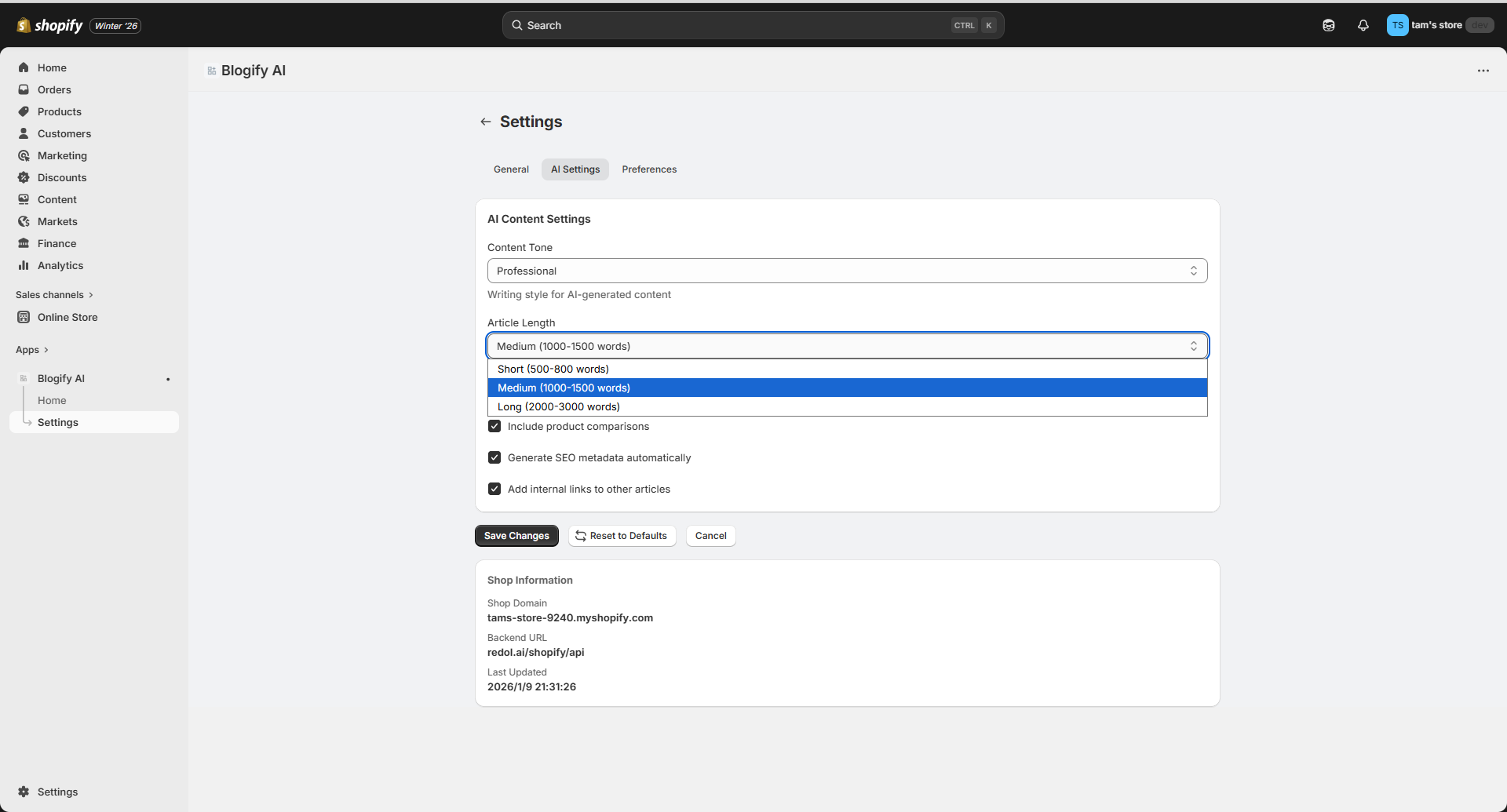This screenshot has height=812, width=1507.
Task: Open the Home section in the sidebar
Action: (51, 67)
